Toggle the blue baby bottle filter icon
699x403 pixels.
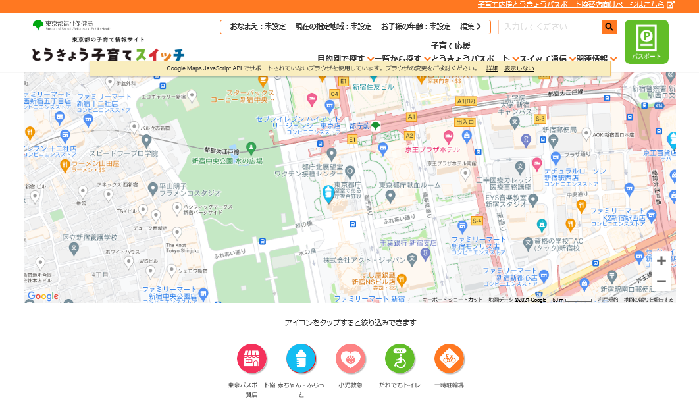coord(301,358)
